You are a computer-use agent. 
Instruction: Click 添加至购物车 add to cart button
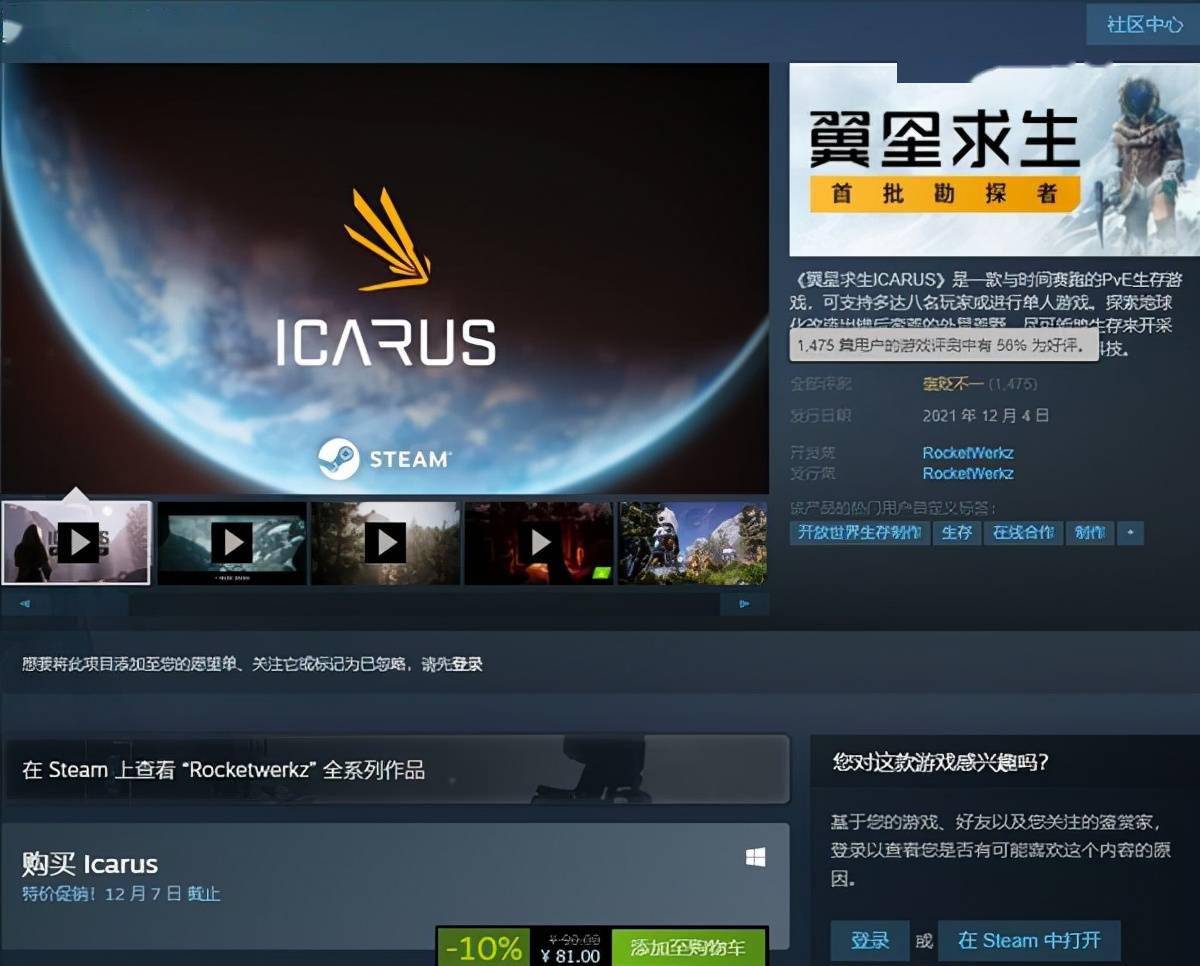(688, 947)
